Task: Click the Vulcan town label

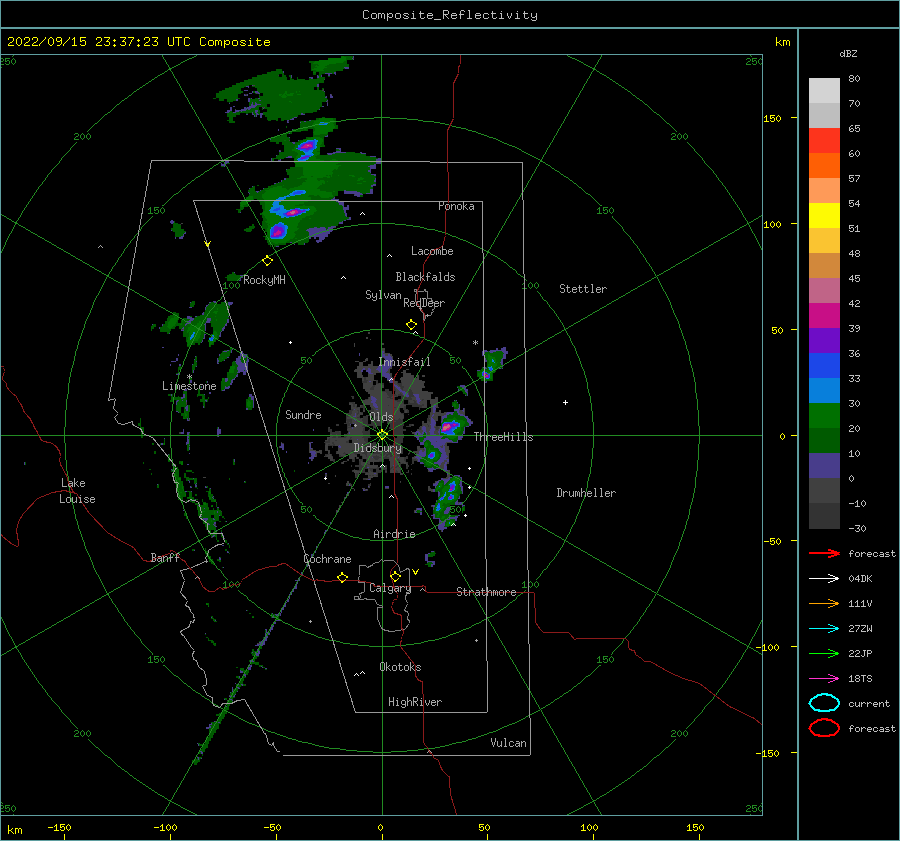Action: tap(509, 743)
